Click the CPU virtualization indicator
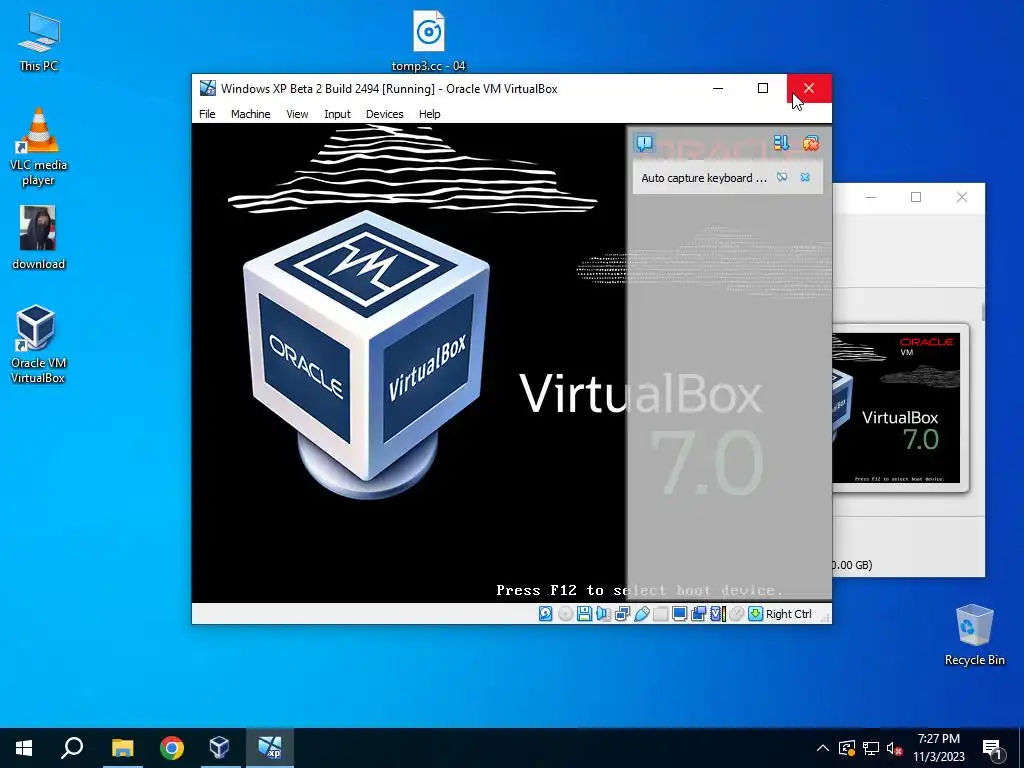 coord(718,614)
